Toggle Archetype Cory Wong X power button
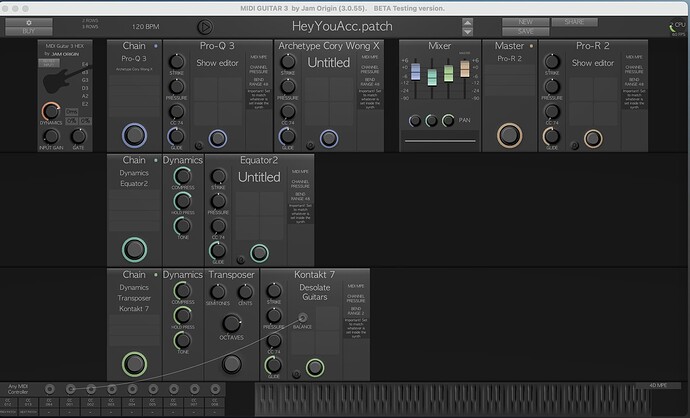The height and width of the screenshot is (418, 690). 310,145
